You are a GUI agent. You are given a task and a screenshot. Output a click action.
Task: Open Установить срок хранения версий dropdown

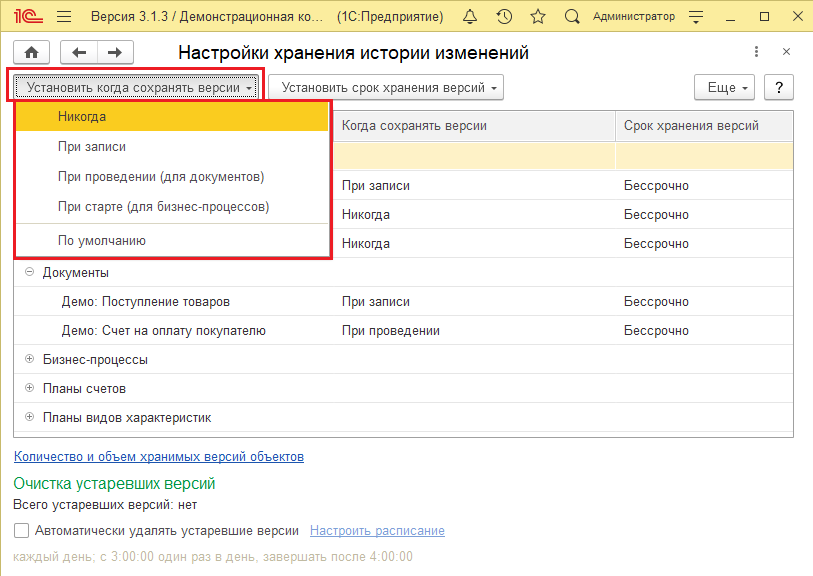386,88
